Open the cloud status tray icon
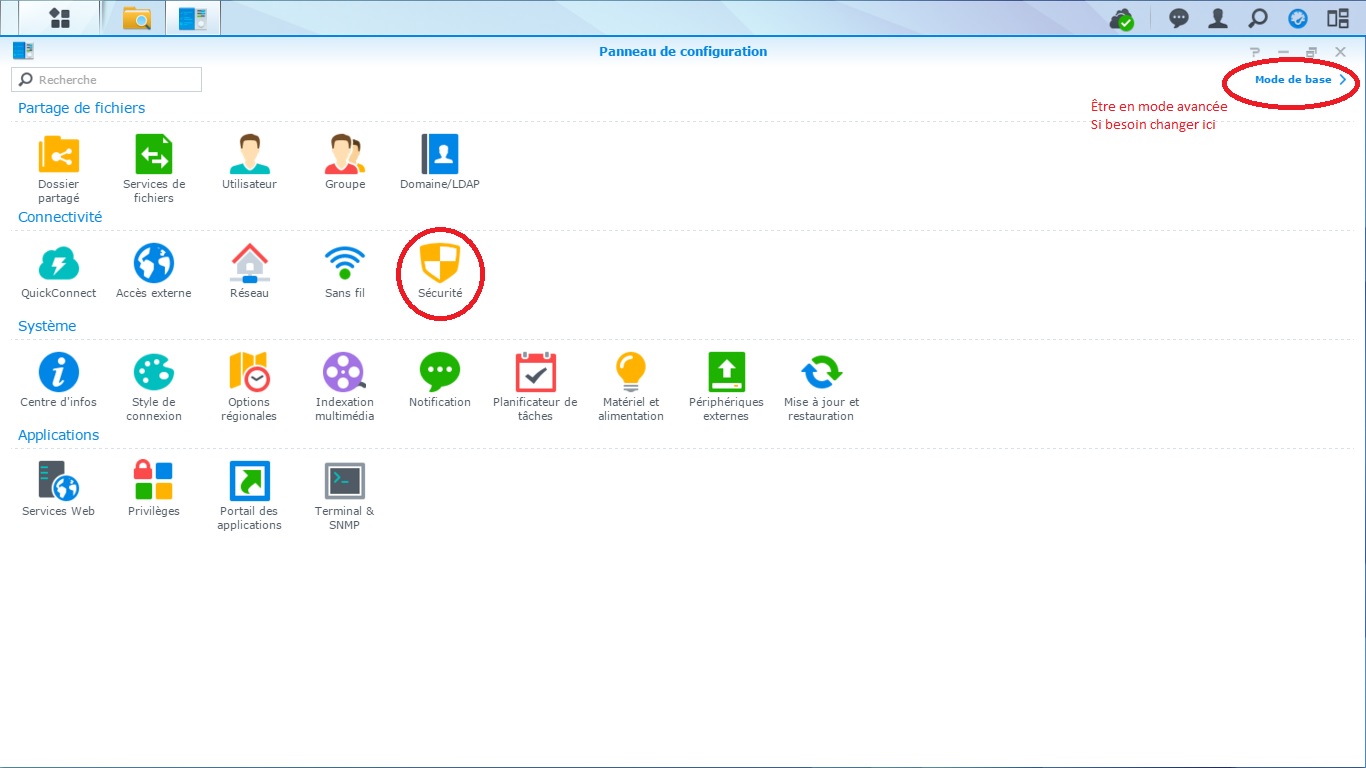1366x768 pixels. pos(1122,18)
